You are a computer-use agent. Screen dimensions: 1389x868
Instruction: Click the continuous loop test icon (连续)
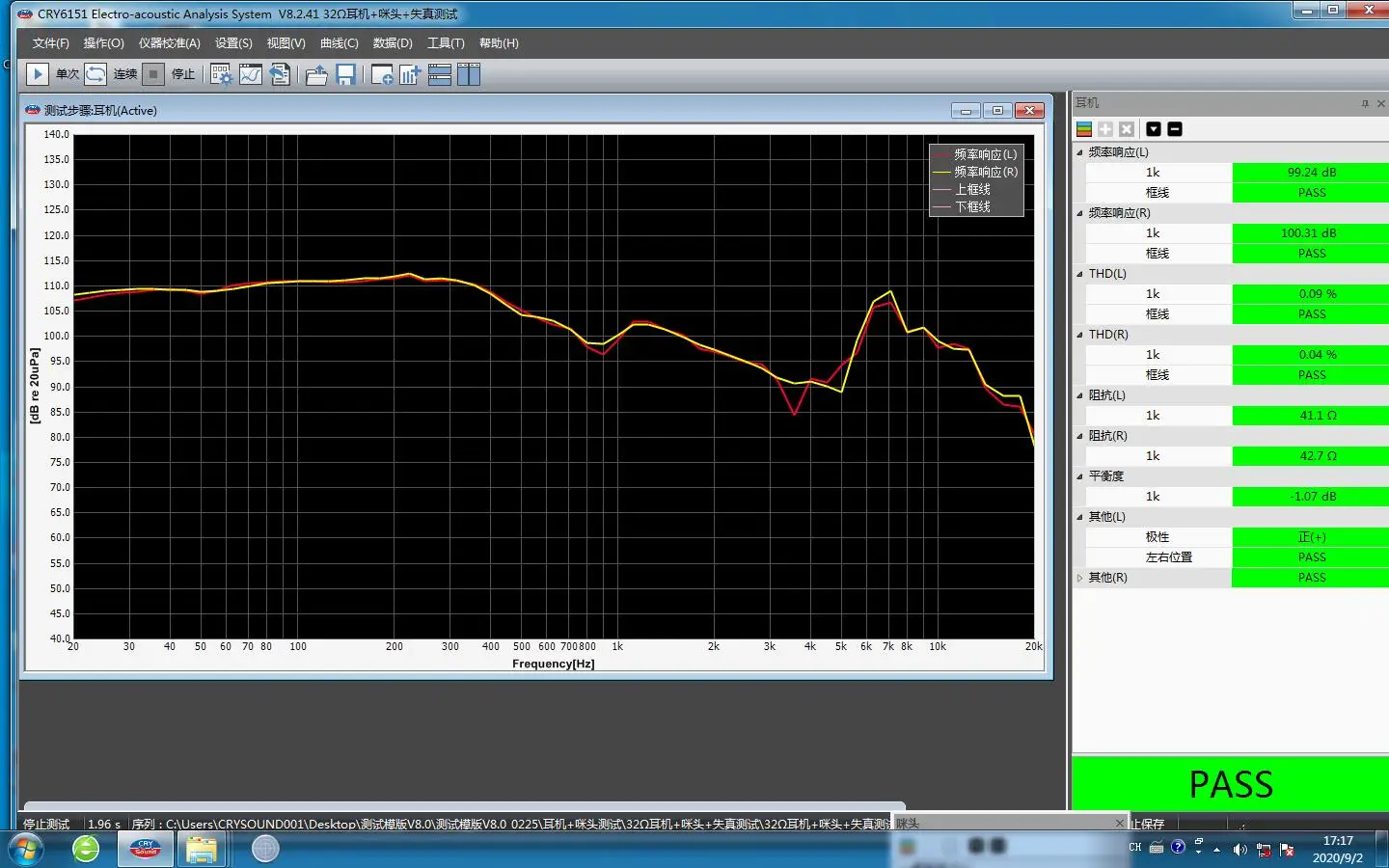(95, 74)
